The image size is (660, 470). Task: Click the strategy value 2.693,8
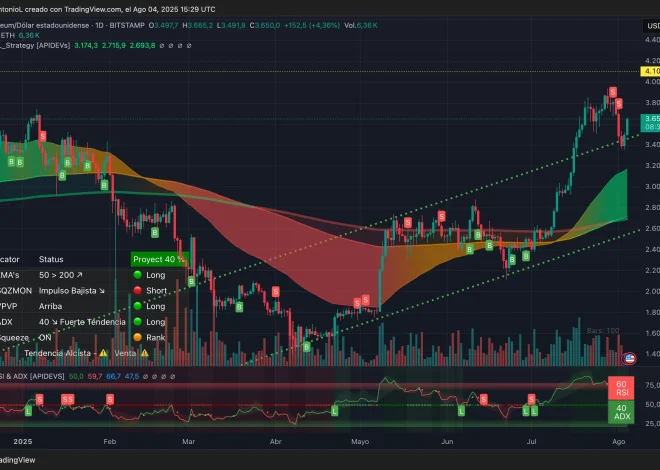[x=142, y=45]
